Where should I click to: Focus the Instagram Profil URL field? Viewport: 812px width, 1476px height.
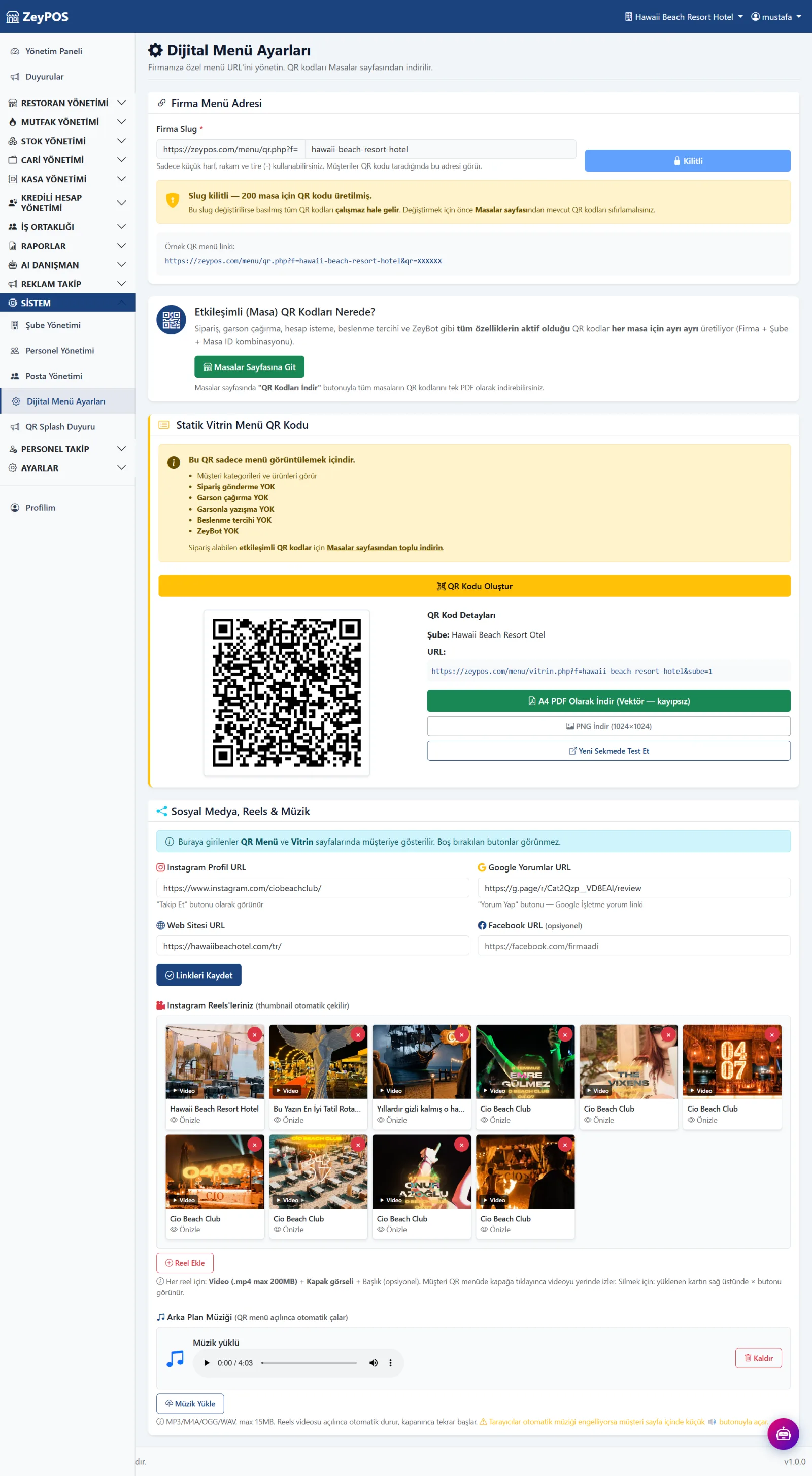312,888
